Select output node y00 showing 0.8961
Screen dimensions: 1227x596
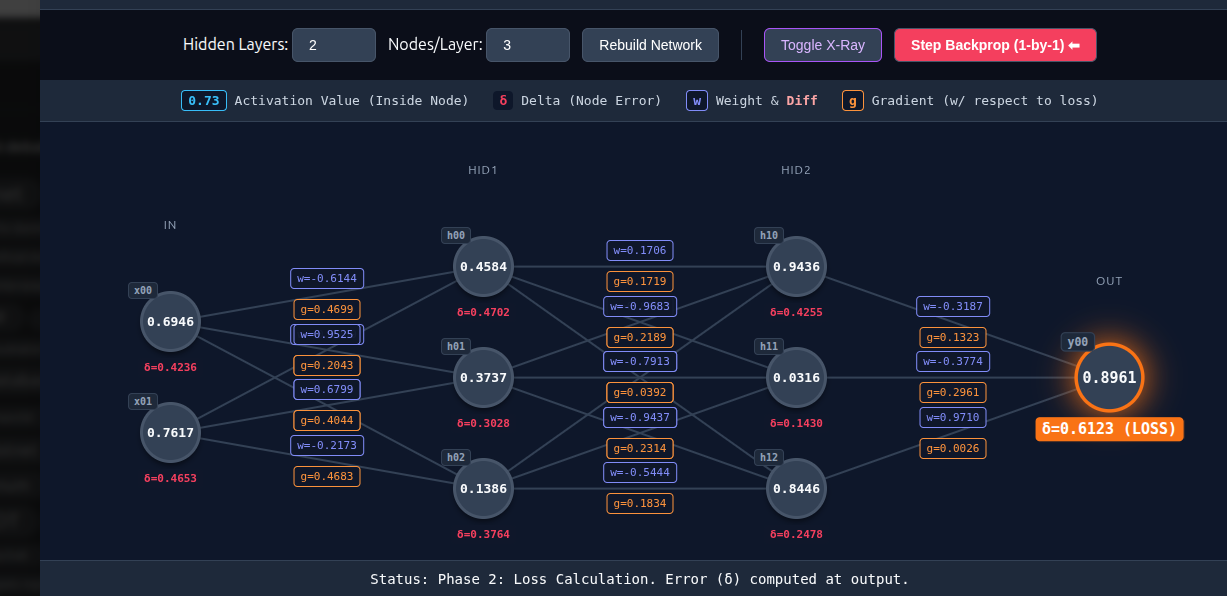(x=1109, y=378)
